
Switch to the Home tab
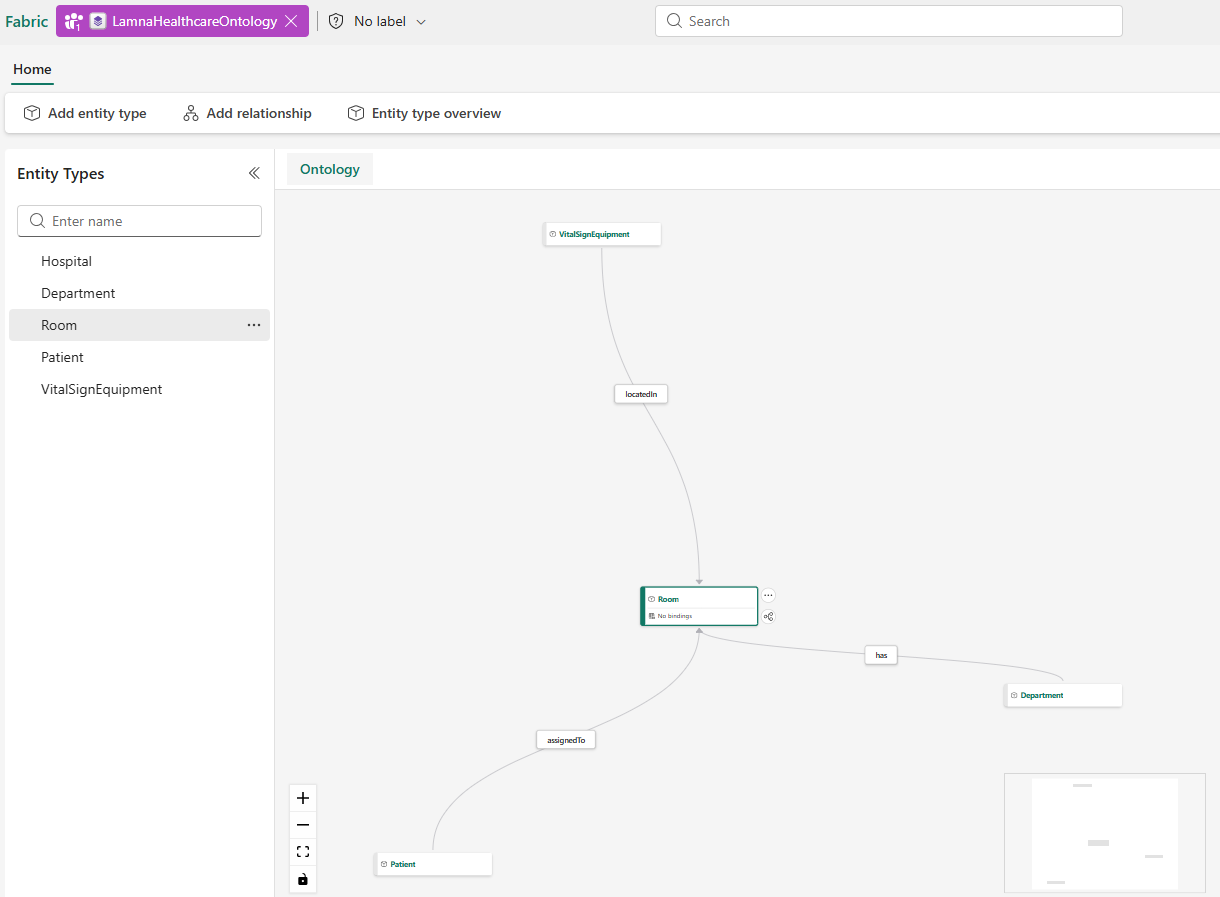pos(32,69)
